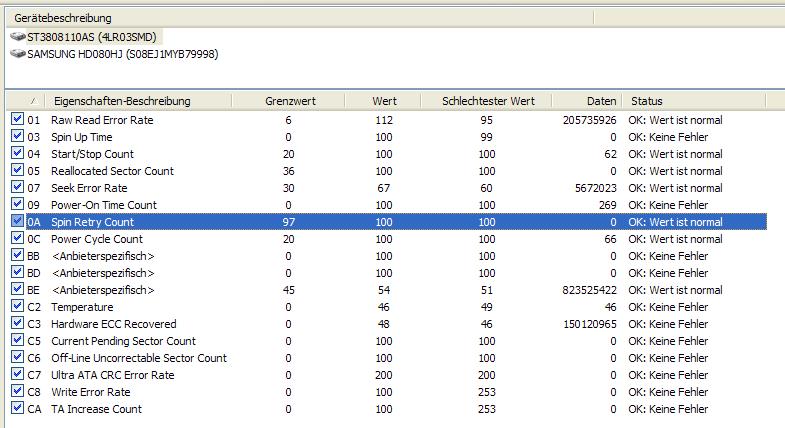Sort by the Wert column header
This screenshot has width=785, height=428.
click(x=383, y=101)
